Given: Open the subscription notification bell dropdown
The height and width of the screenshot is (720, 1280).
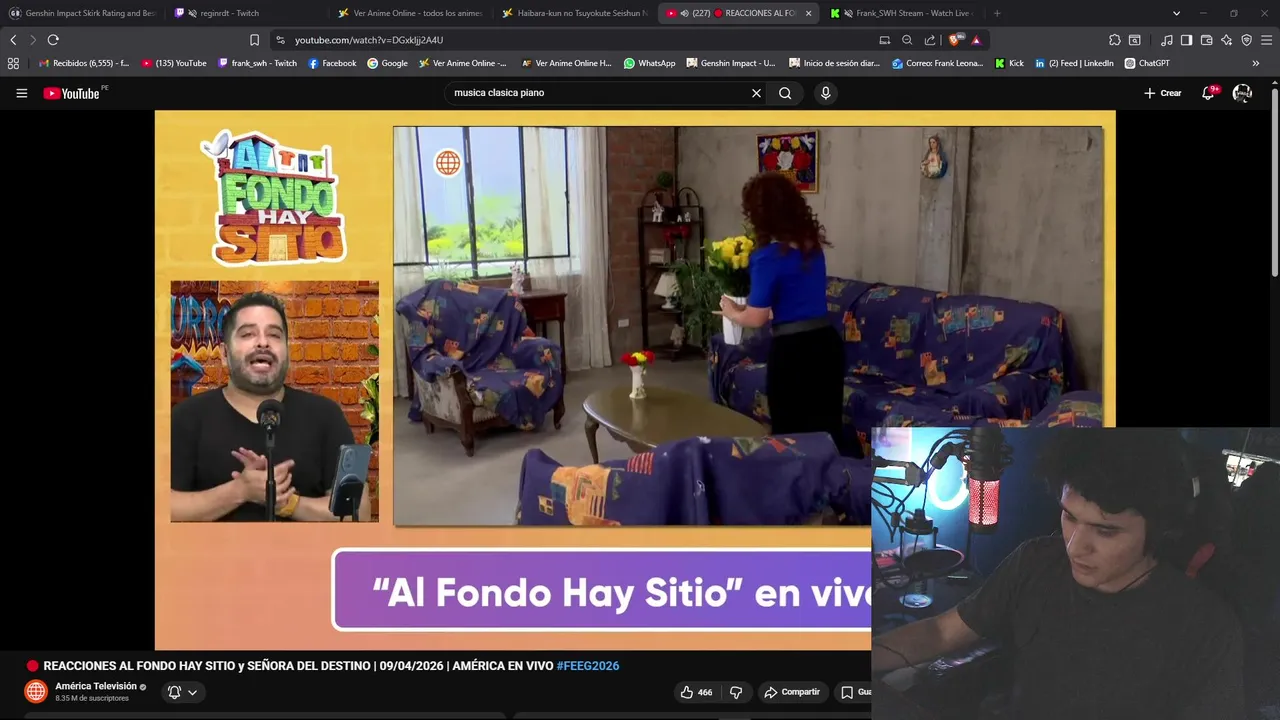Looking at the screenshot, I should coord(182,692).
